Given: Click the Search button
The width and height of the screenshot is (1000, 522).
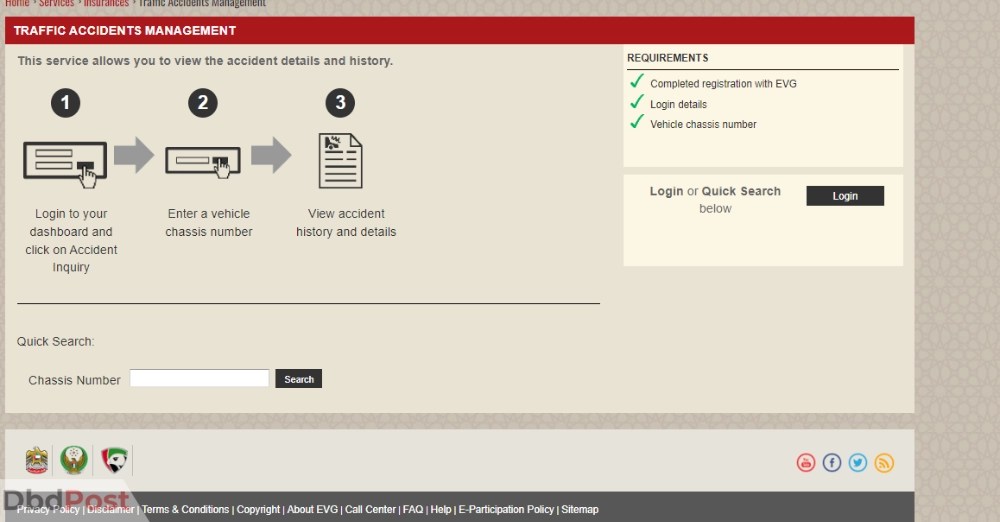Looking at the screenshot, I should [x=298, y=379].
